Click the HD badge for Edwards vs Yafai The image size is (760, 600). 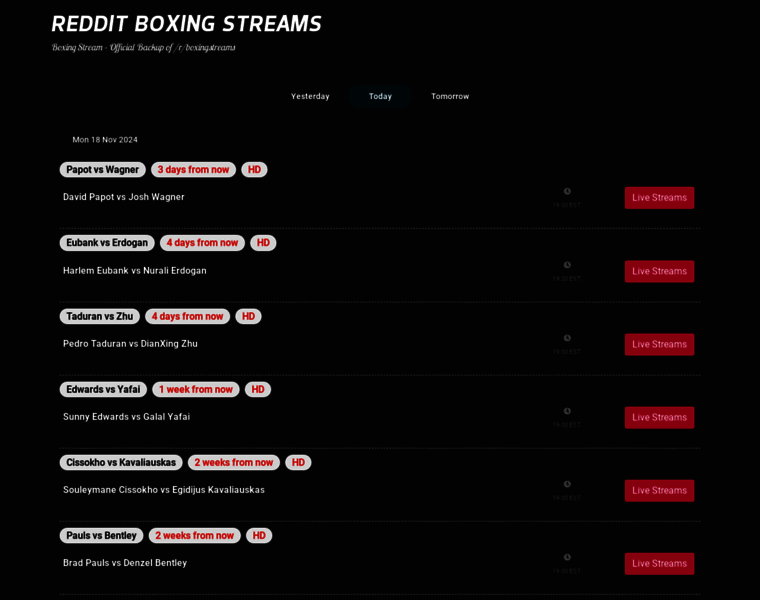[258, 390]
